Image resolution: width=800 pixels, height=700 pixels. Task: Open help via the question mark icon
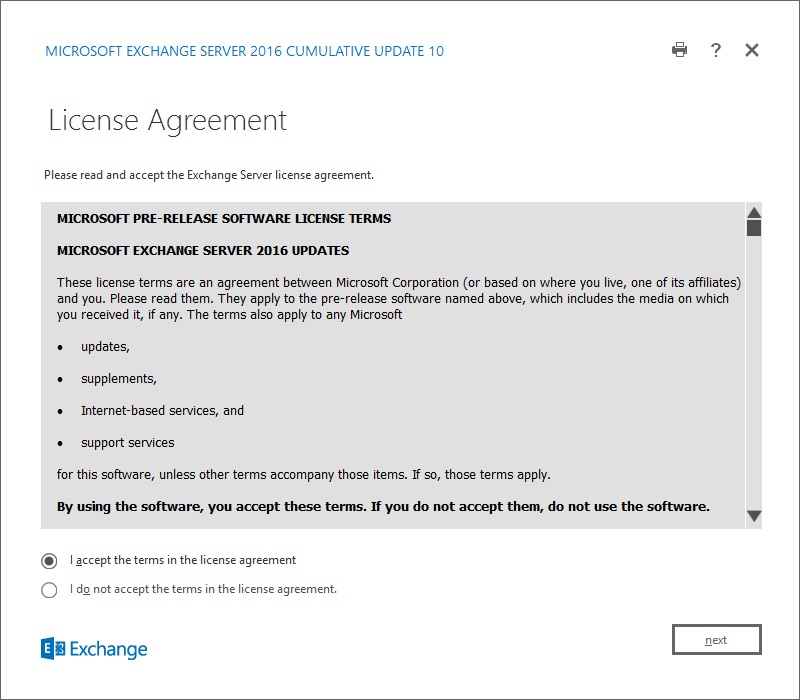coord(716,50)
